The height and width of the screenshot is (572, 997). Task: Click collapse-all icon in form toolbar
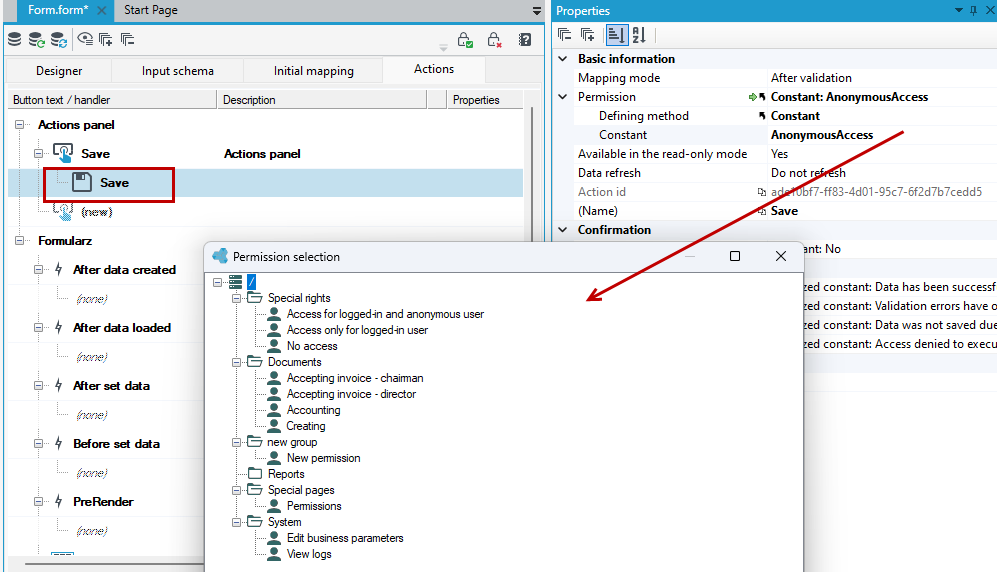[x=127, y=39]
